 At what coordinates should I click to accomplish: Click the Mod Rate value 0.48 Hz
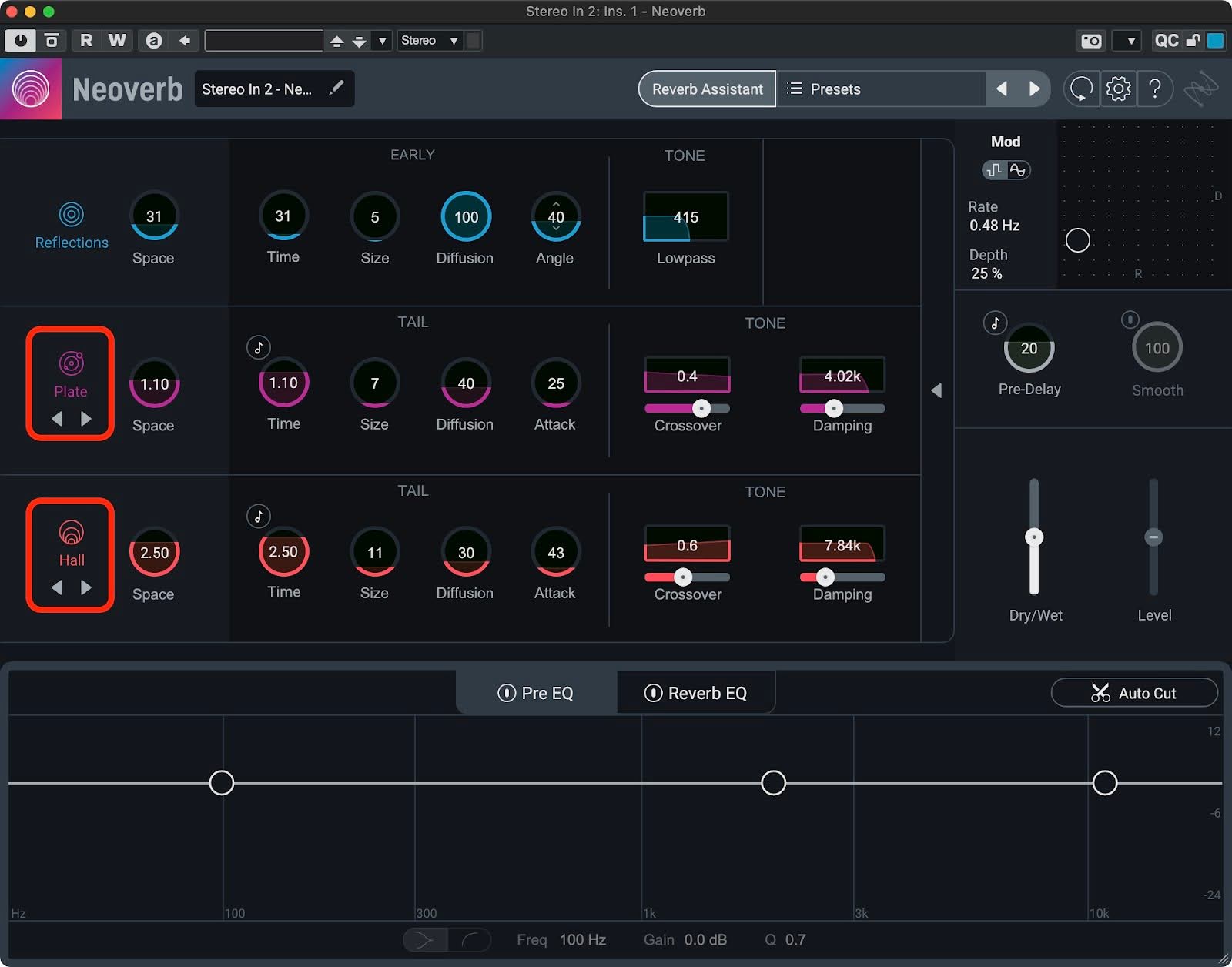tap(995, 226)
